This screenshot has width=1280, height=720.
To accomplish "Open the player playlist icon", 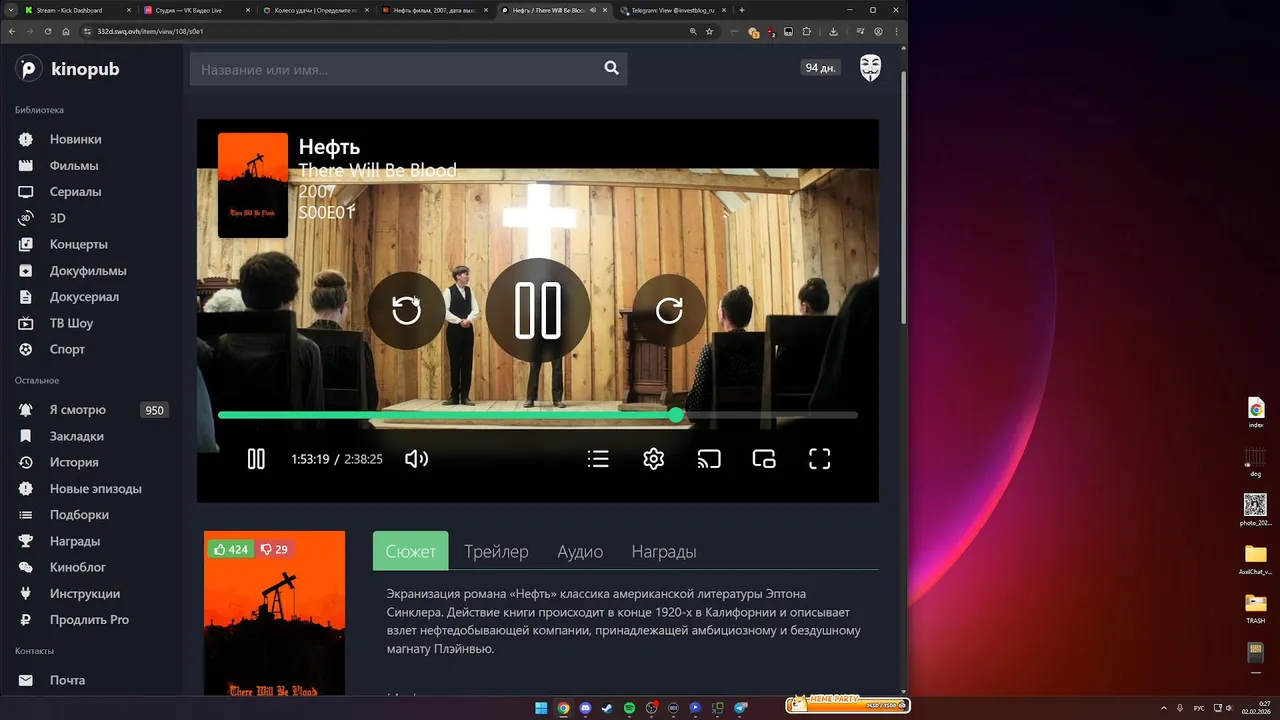I will click(x=598, y=459).
